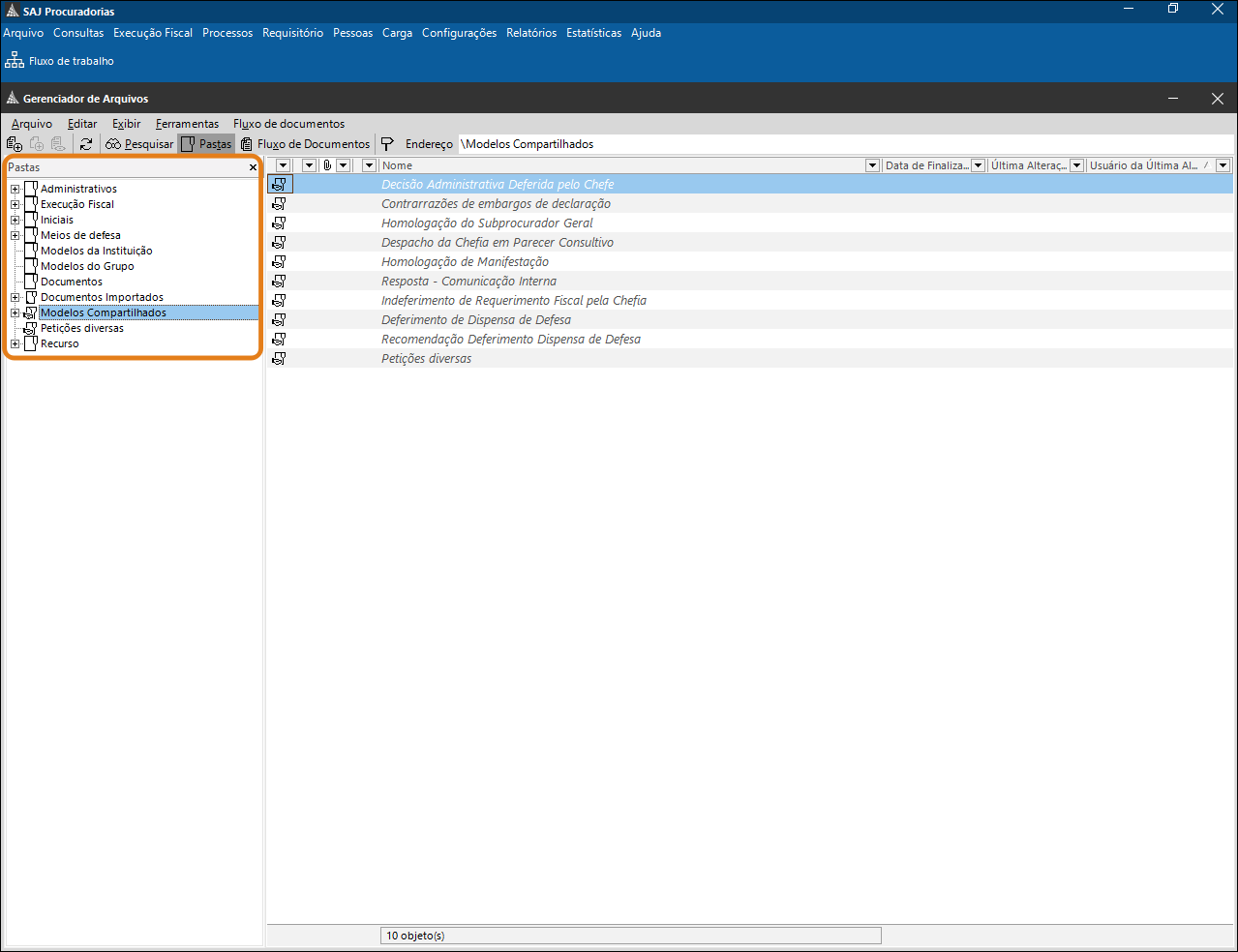
Task: Expand the Recurso folder in the tree
Action: point(15,344)
